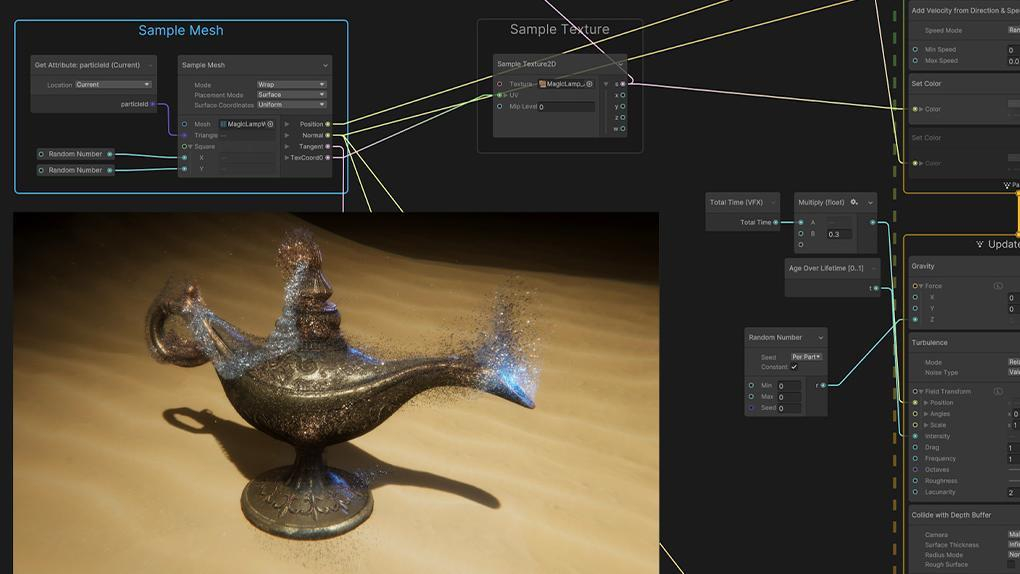Collapse the Sample Mesh node with chevron
The width and height of the screenshot is (1020, 574).
click(x=325, y=65)
